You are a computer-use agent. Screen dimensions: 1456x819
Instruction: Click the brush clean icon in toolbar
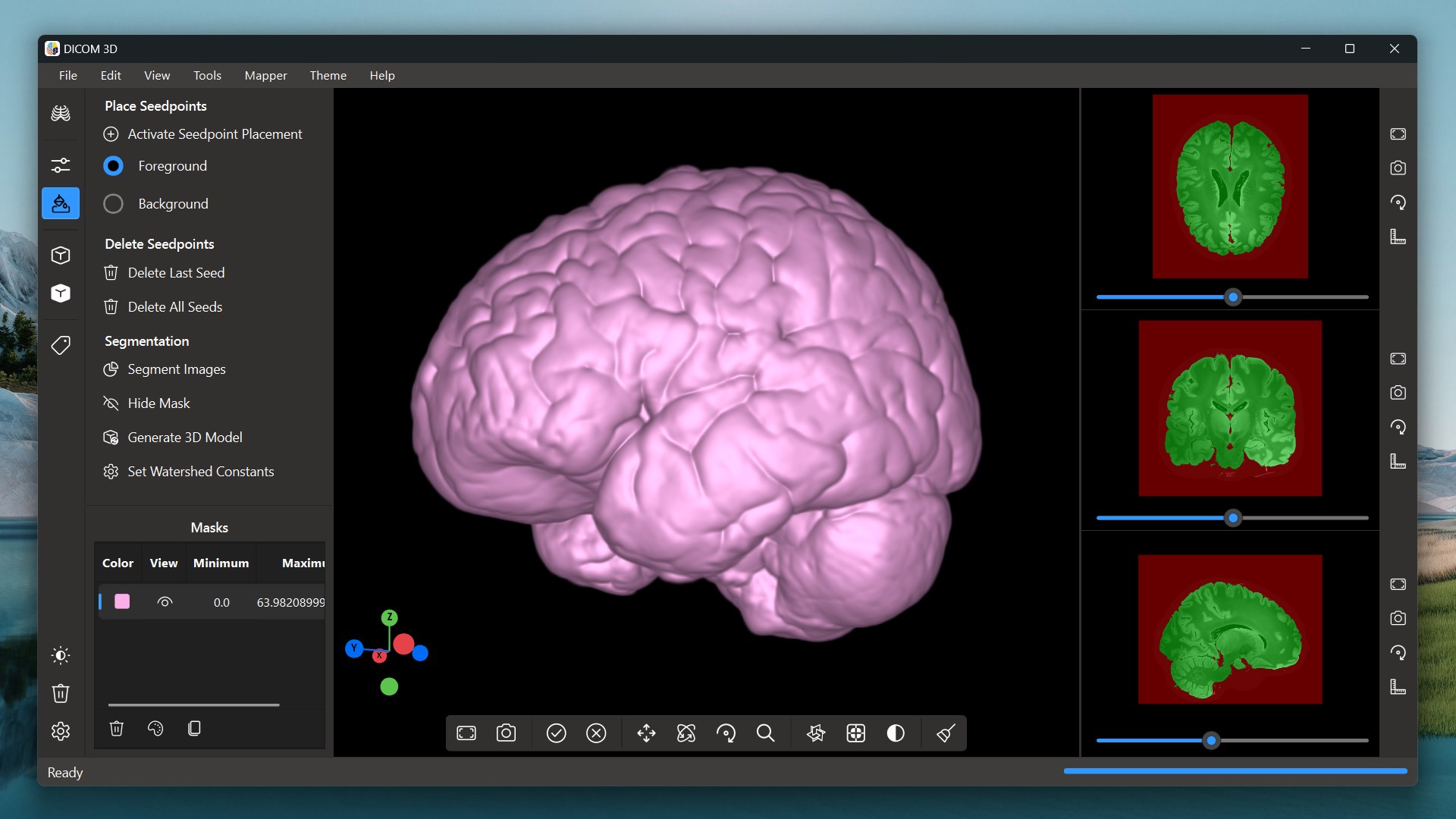click(946, 733)
